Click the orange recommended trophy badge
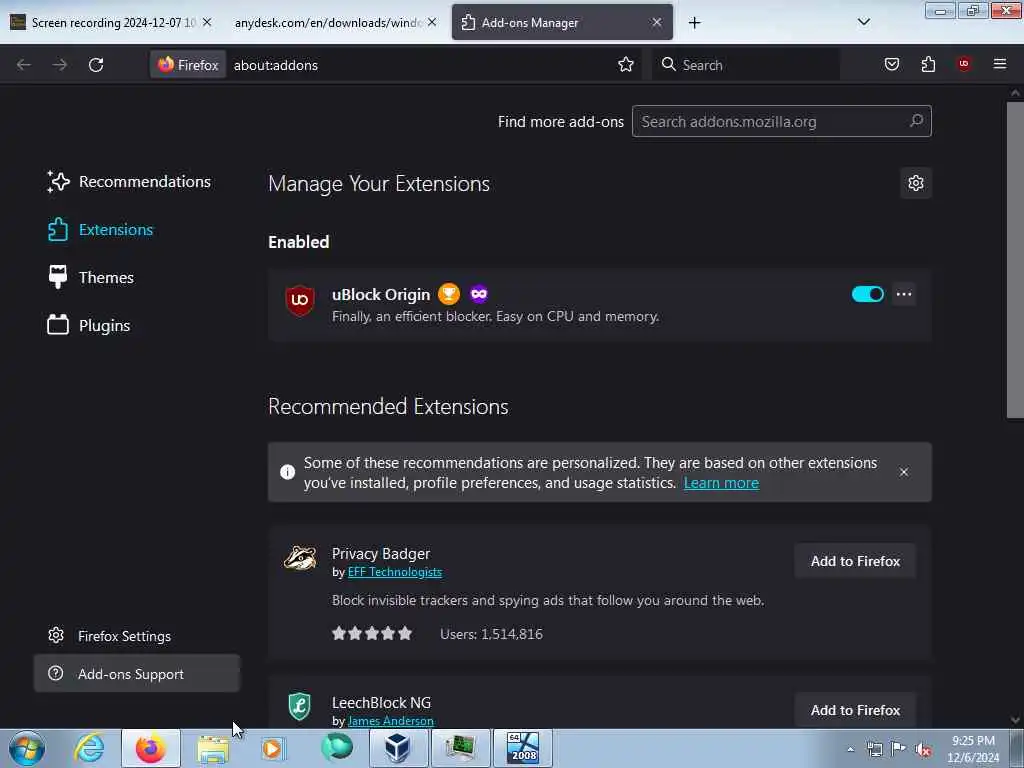Viewport: 1024px width, 768px height. point(449,294)
